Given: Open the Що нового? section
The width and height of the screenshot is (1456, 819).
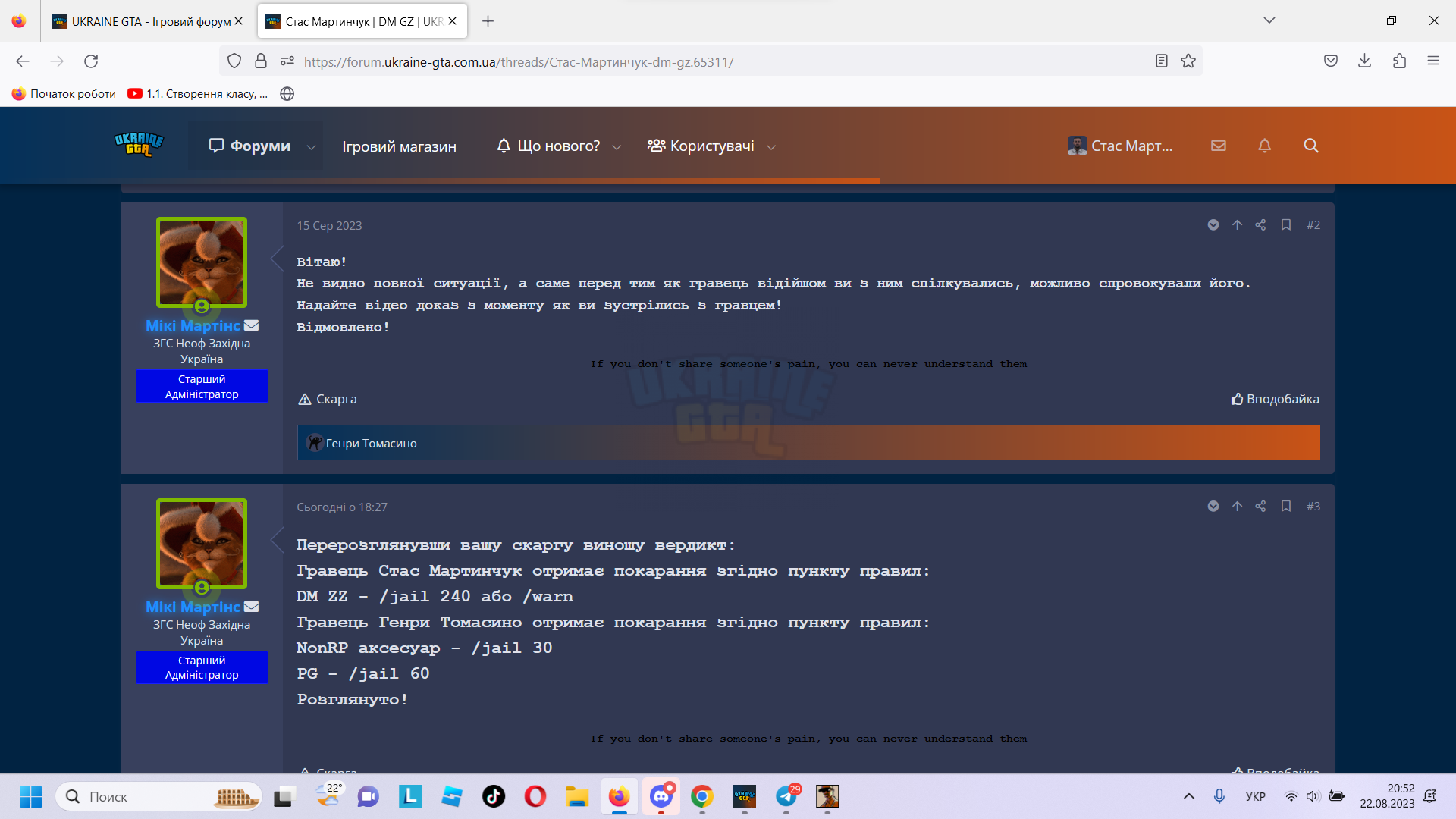Looking at the screenshot, I should coord(548,146).
